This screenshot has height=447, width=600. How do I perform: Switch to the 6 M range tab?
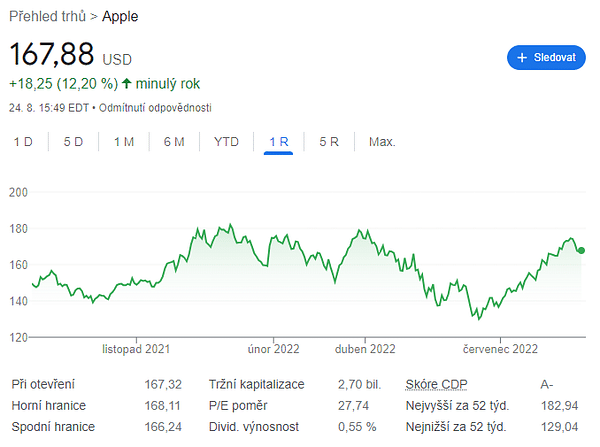point(174,142)
